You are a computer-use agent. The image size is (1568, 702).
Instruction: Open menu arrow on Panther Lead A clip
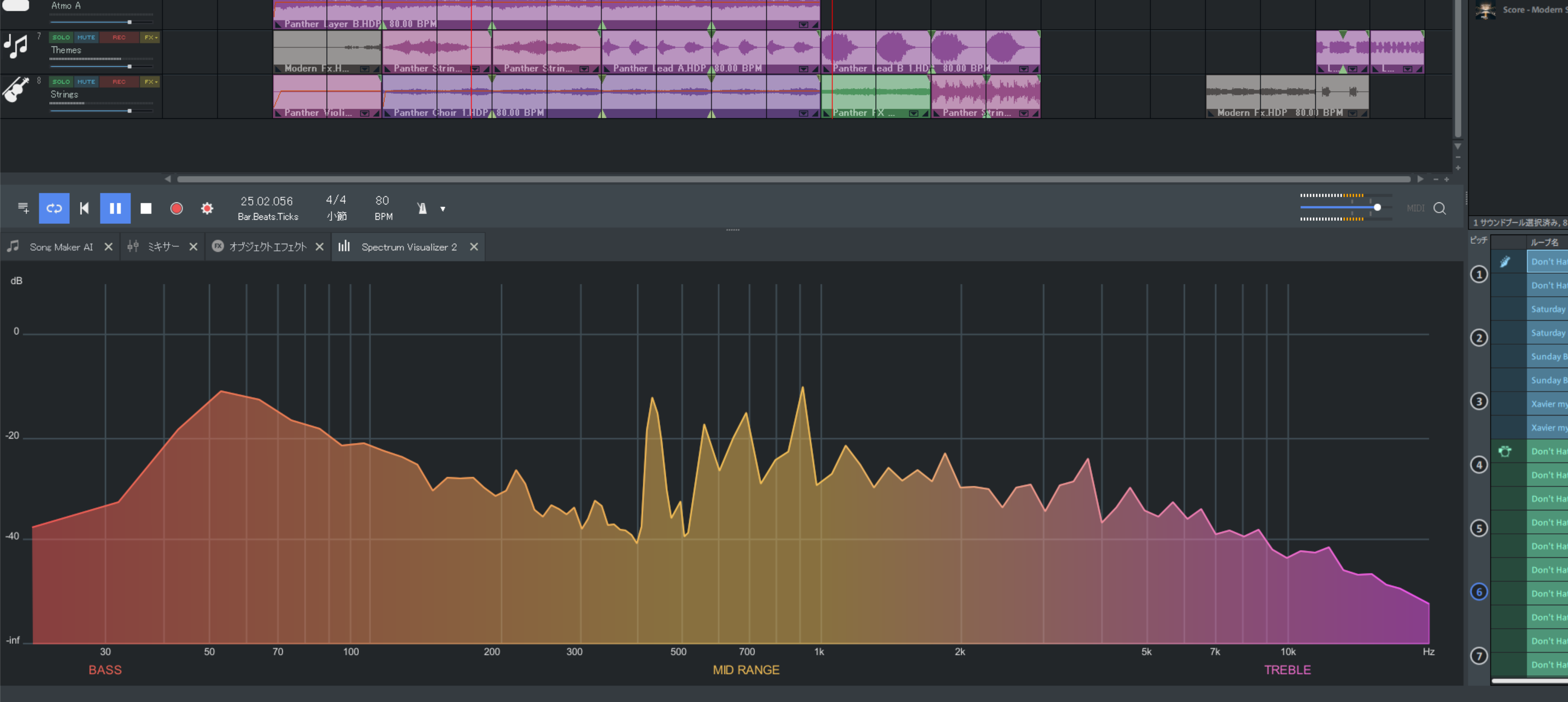(x=803, y=69)
